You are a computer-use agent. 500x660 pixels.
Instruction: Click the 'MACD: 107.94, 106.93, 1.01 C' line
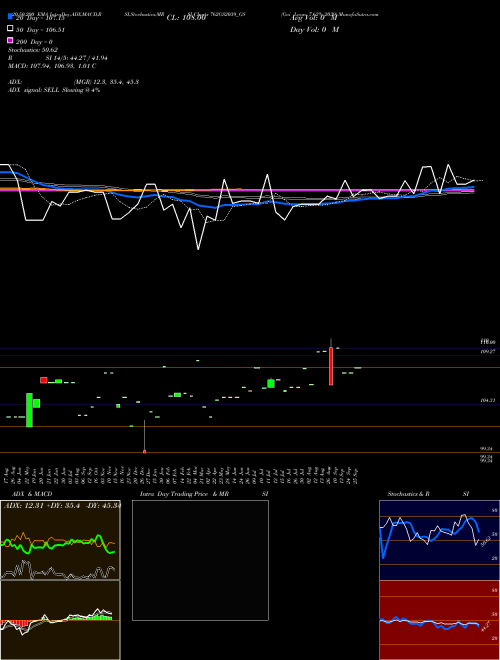coord(52,66)
